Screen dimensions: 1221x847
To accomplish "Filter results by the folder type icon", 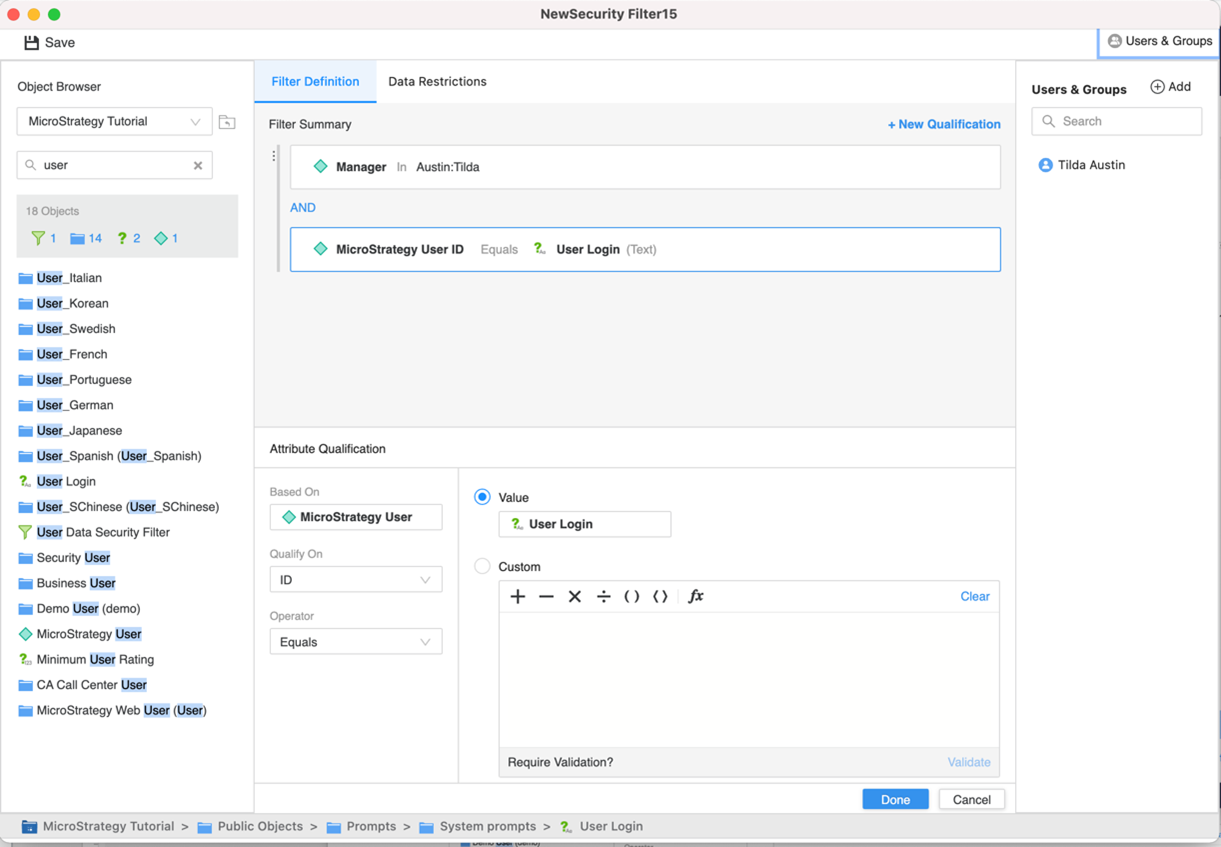I will click(x=78, y=238).
